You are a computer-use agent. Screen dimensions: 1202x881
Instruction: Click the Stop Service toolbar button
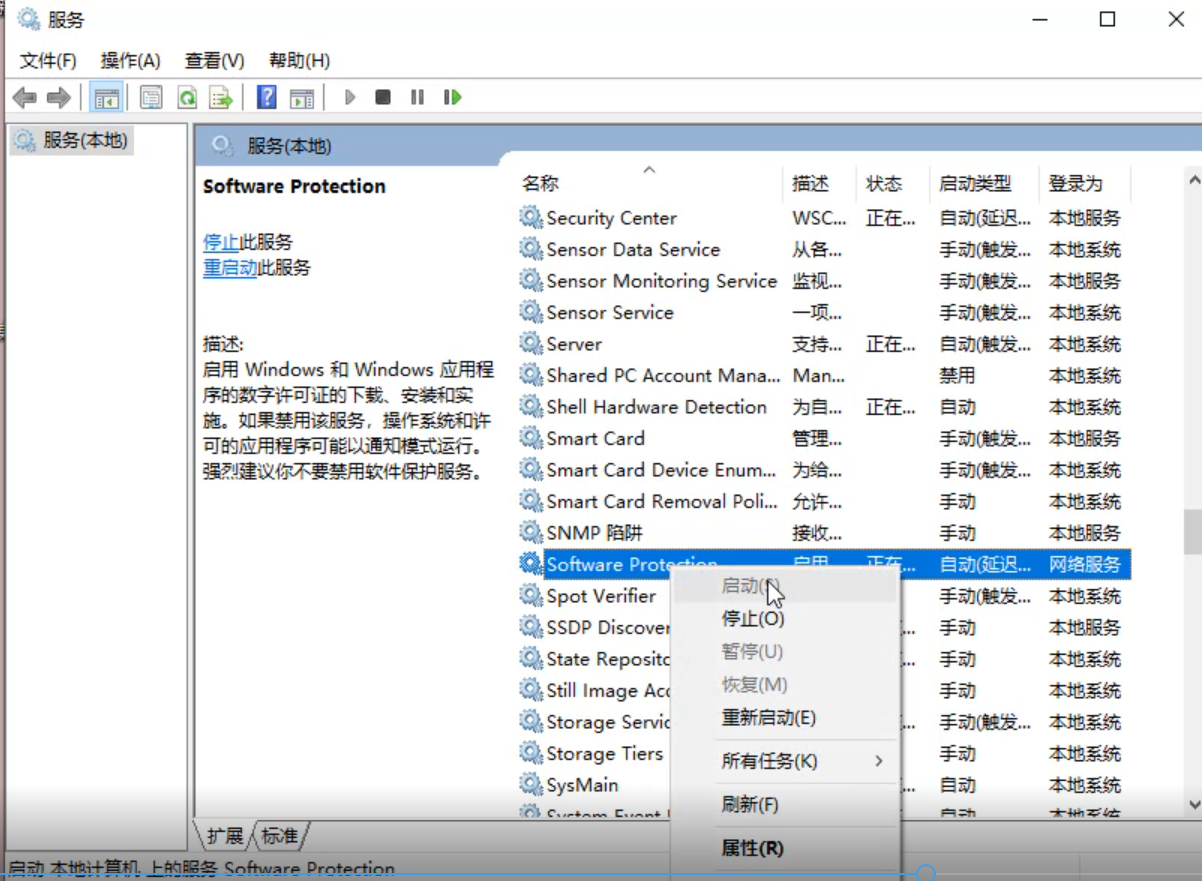(x=383, y=97)
